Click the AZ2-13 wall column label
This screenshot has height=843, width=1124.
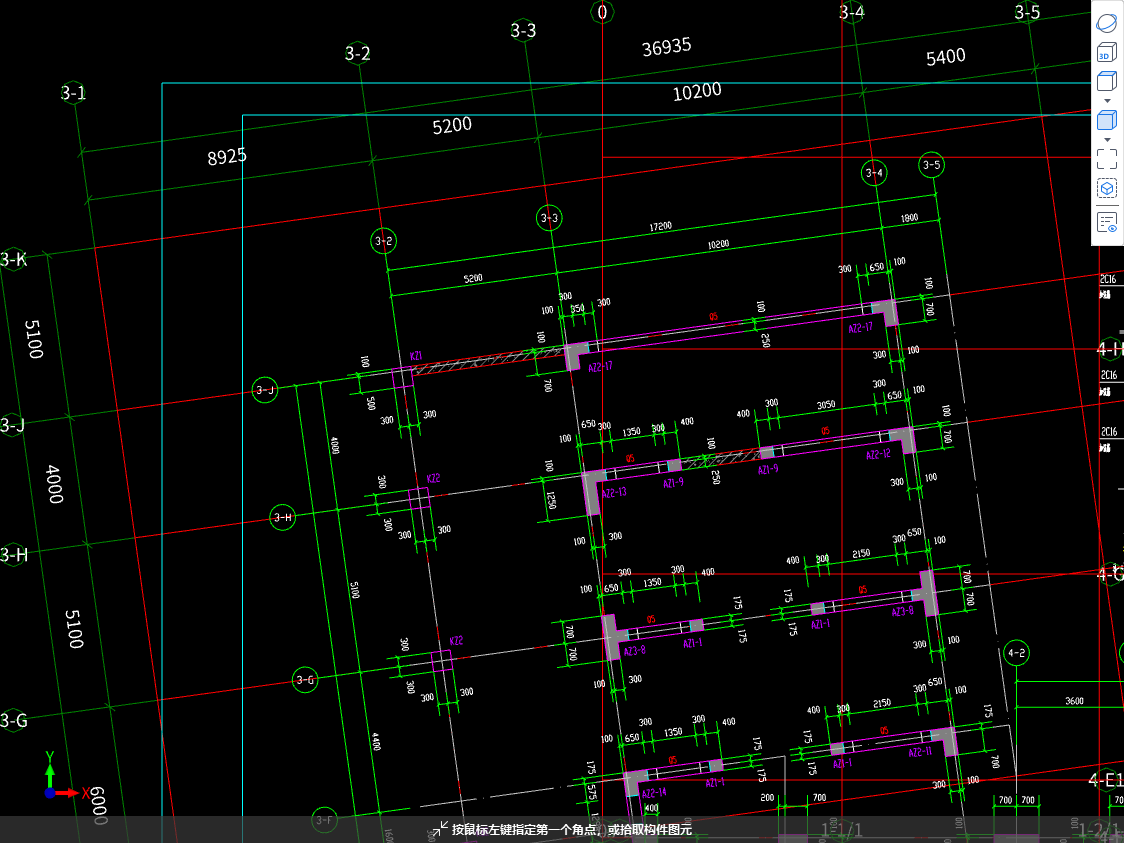point(614,493)
